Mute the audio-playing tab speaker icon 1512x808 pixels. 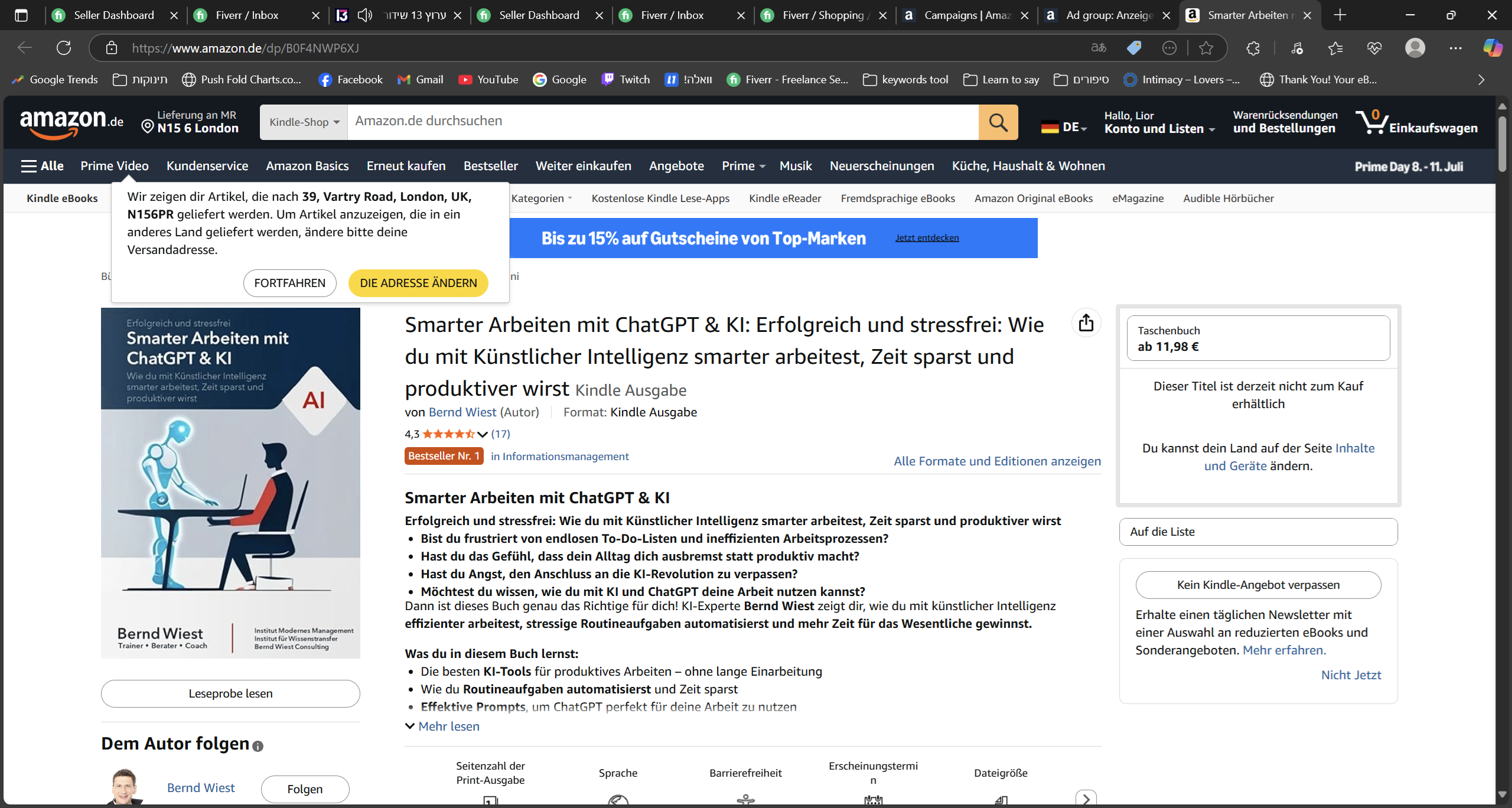tap(364, 15)
